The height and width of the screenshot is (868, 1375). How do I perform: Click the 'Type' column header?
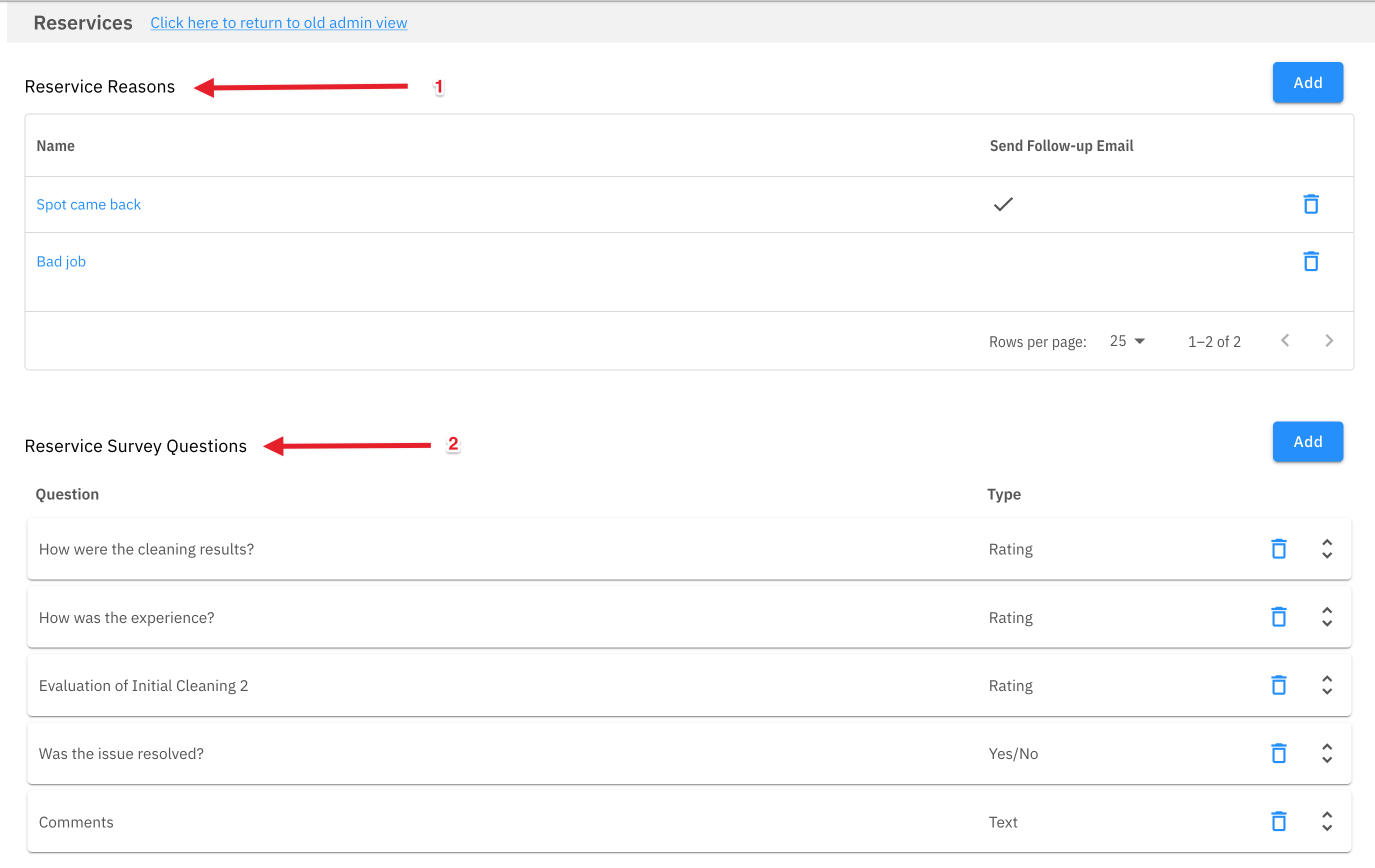pos(1004,494)
